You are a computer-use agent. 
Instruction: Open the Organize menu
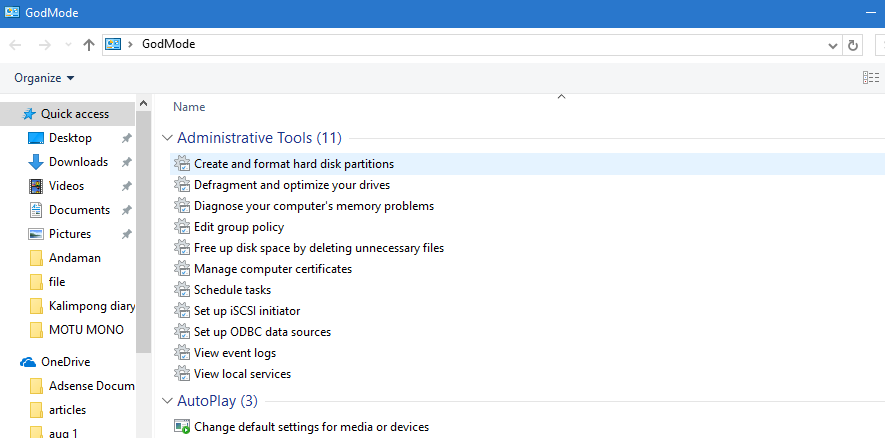pyautogui.click(x=44, y=78)
